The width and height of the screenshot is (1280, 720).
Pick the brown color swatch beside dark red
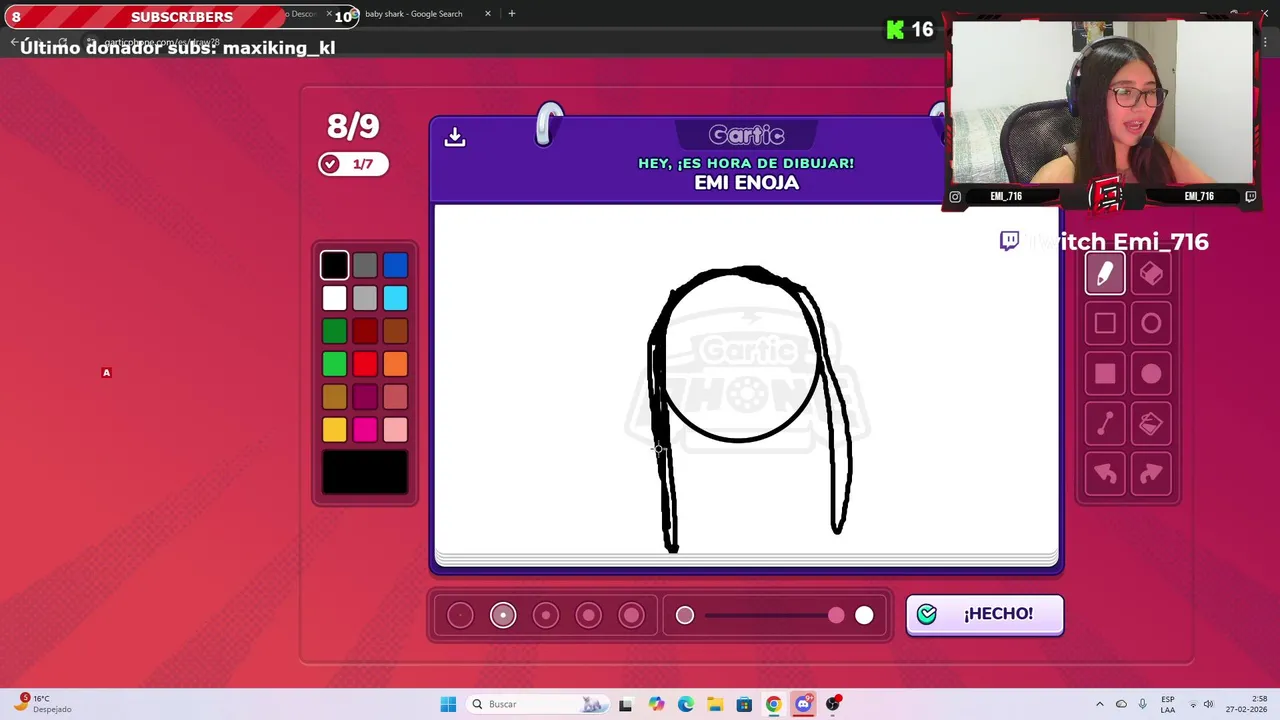point(395,331)
